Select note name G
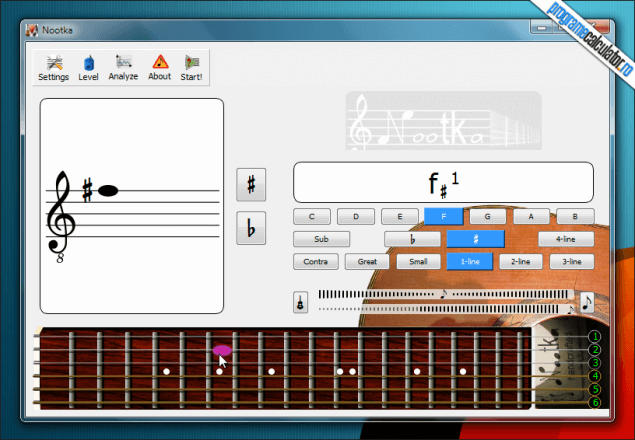The width and height of the screenshot is (635, 440). 488,216
